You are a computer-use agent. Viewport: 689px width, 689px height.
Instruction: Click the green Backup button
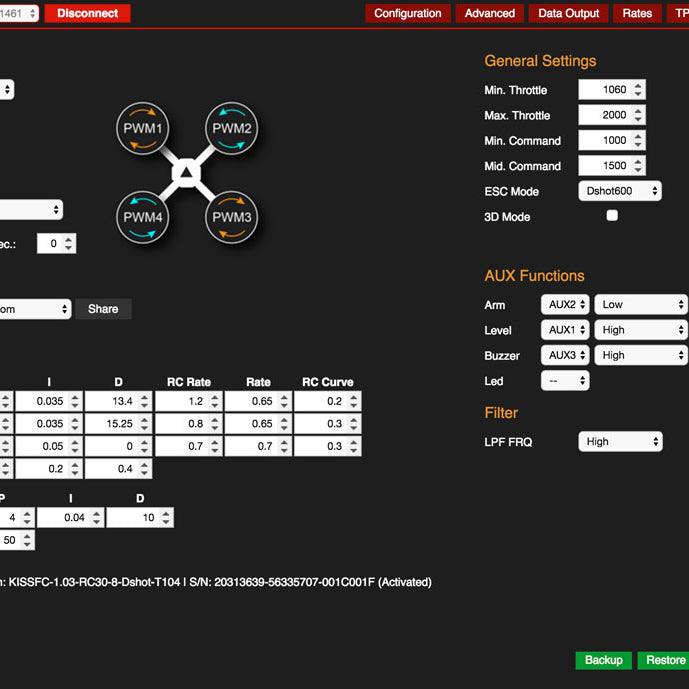pyautogui.click(x=604, y=660)
